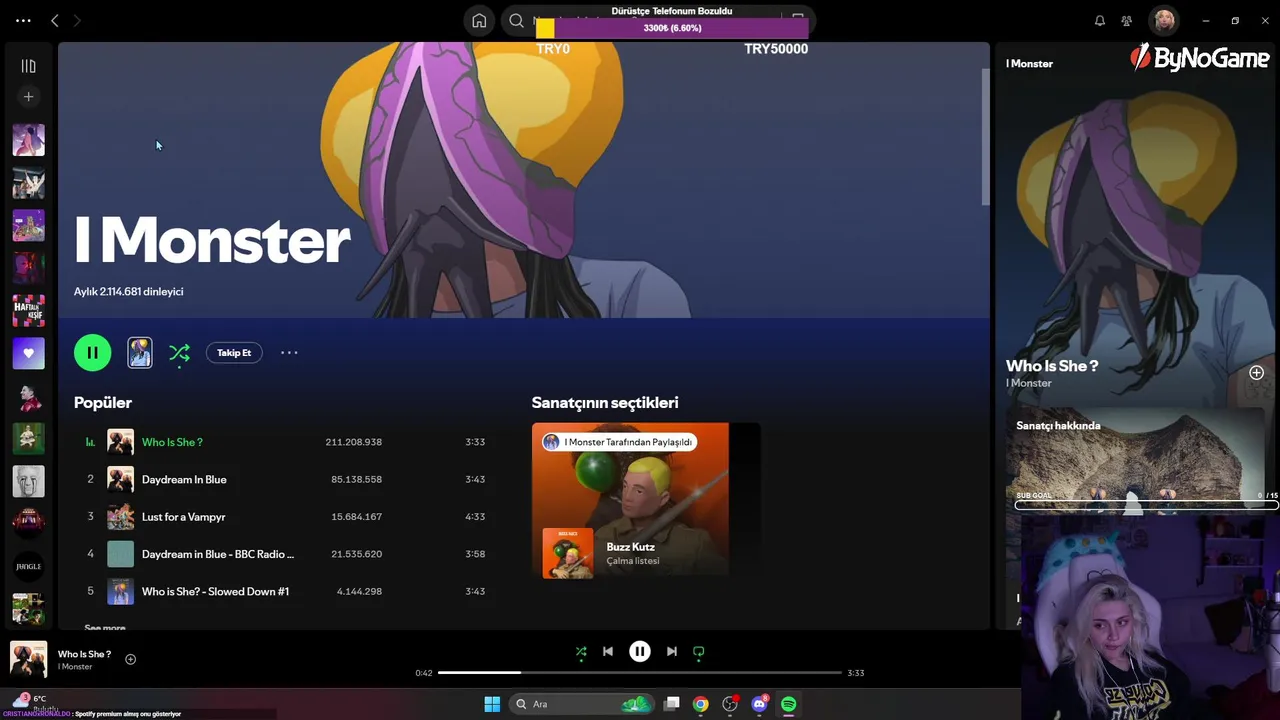Screen dimensions: 1280x720
Task: Open Who Is She ? title in right panel
Action: (1052, 366)
